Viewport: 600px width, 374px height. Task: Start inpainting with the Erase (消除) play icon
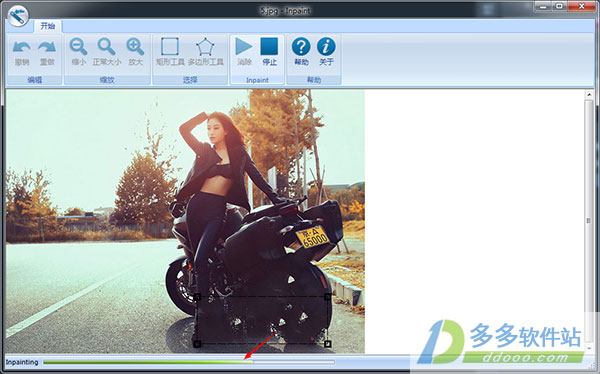(x=244, y=46)
